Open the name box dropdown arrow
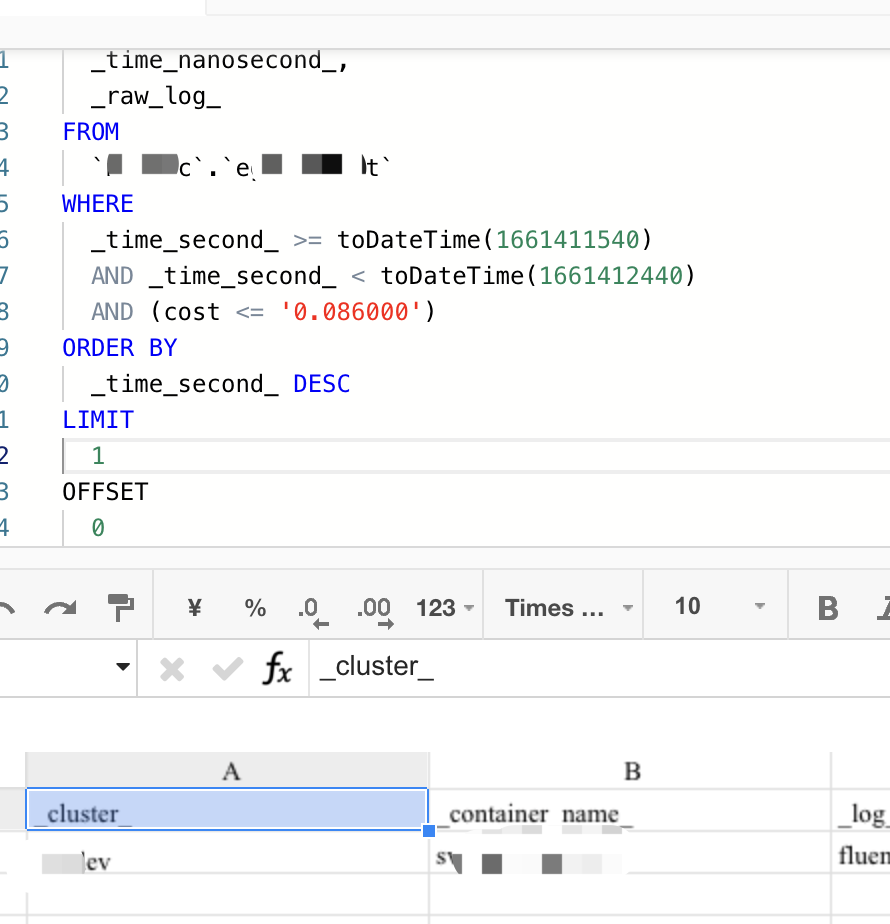 point(123,666)
